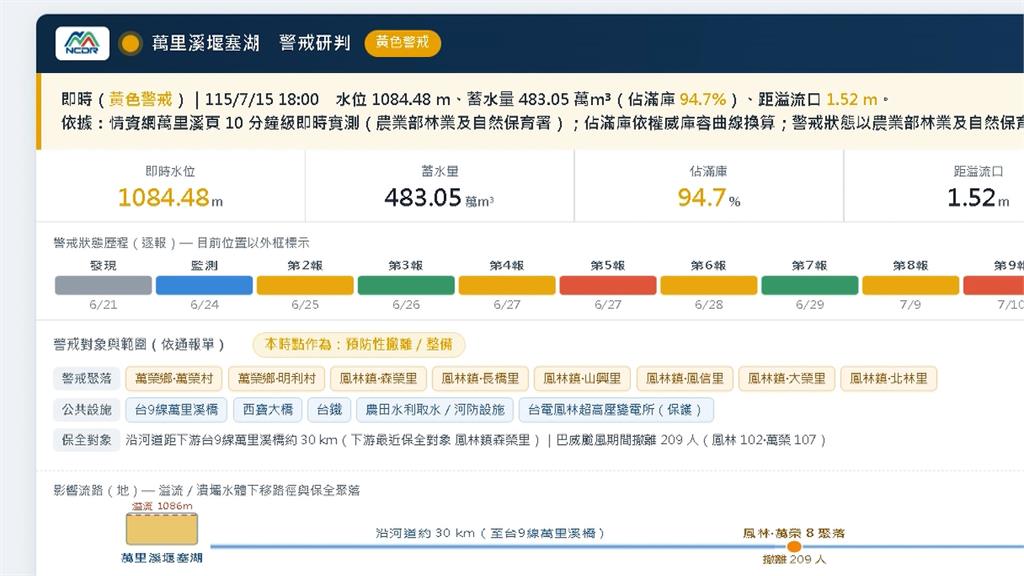Select the green 第7報 6/29 bar
Image resolution: width=1024 pixels, height=576 pixels.
pyautogui.click(x=810, y=285)
